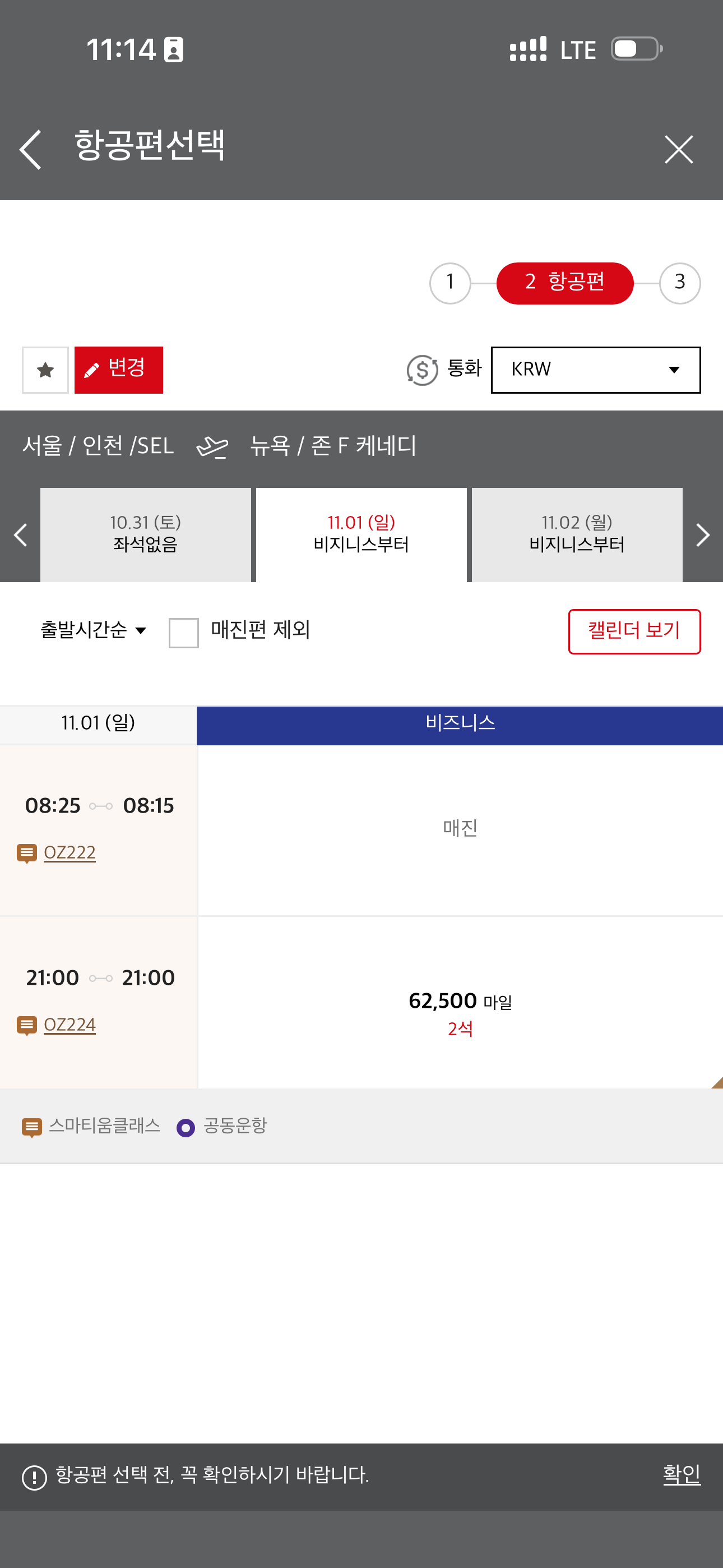
Task: Tap Smartium icon next to OZ224
Action: tap(27, 1026)
